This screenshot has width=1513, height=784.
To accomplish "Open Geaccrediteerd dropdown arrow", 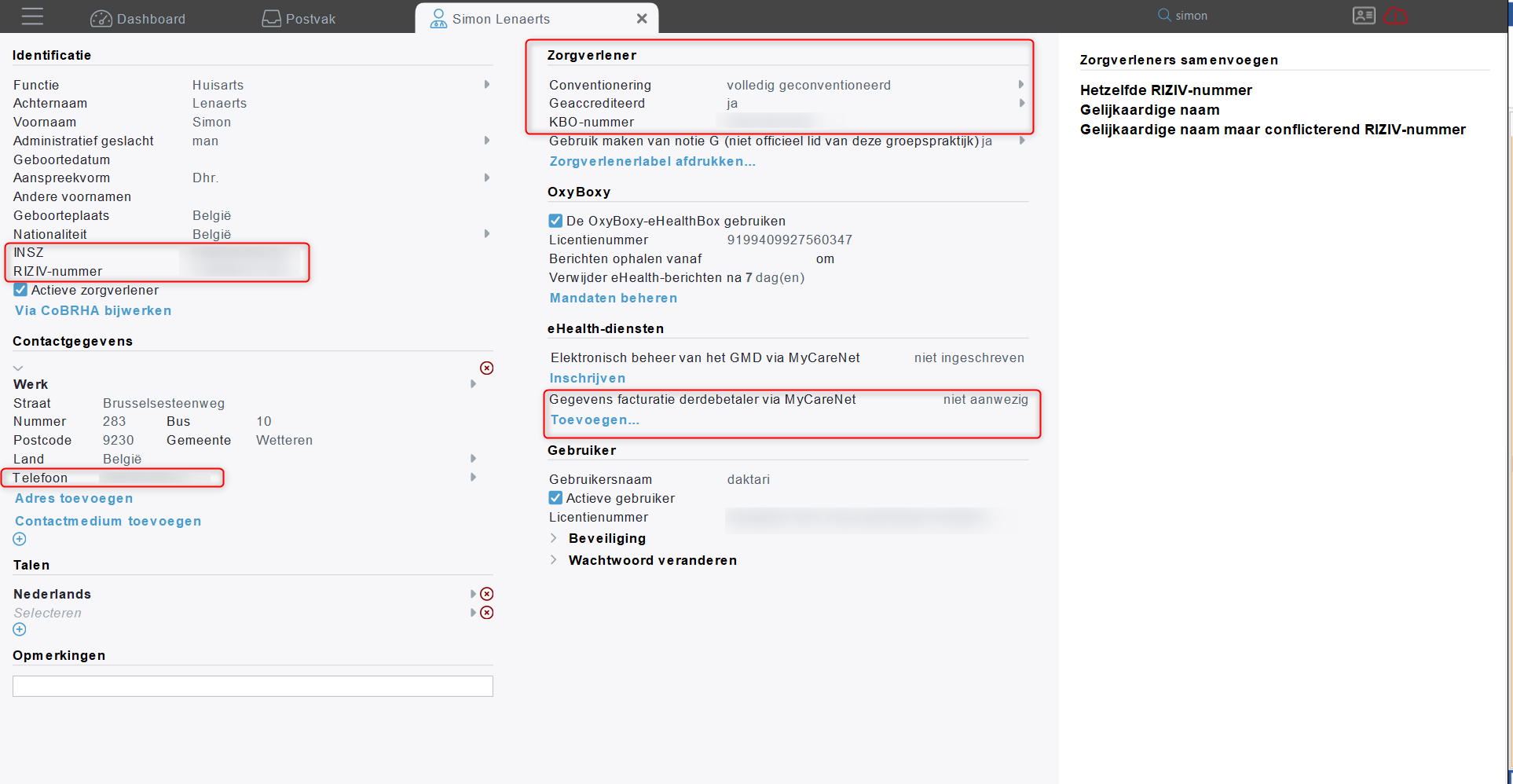I will point(1021,103).
